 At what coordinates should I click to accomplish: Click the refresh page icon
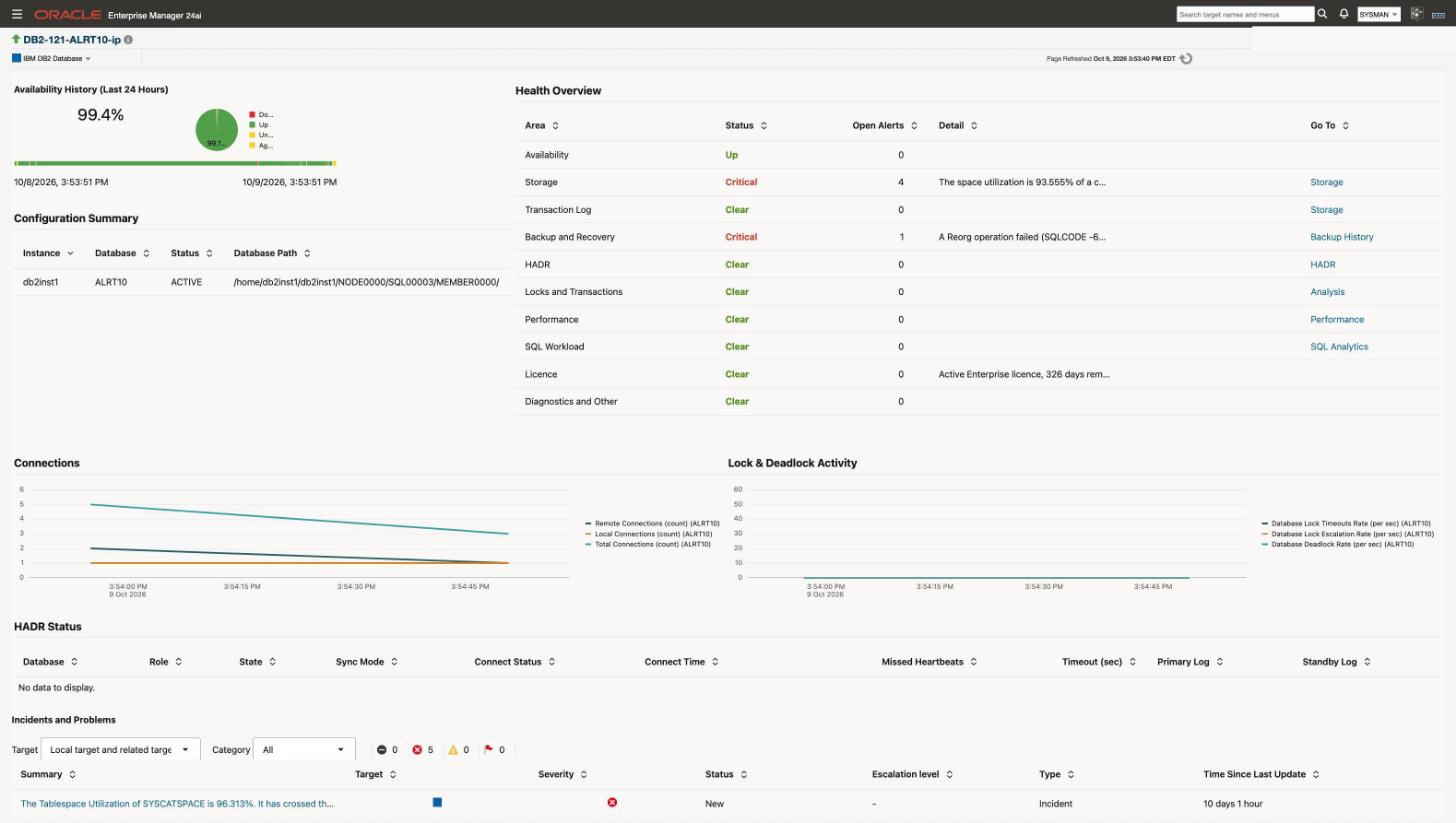click(1186, 59)
